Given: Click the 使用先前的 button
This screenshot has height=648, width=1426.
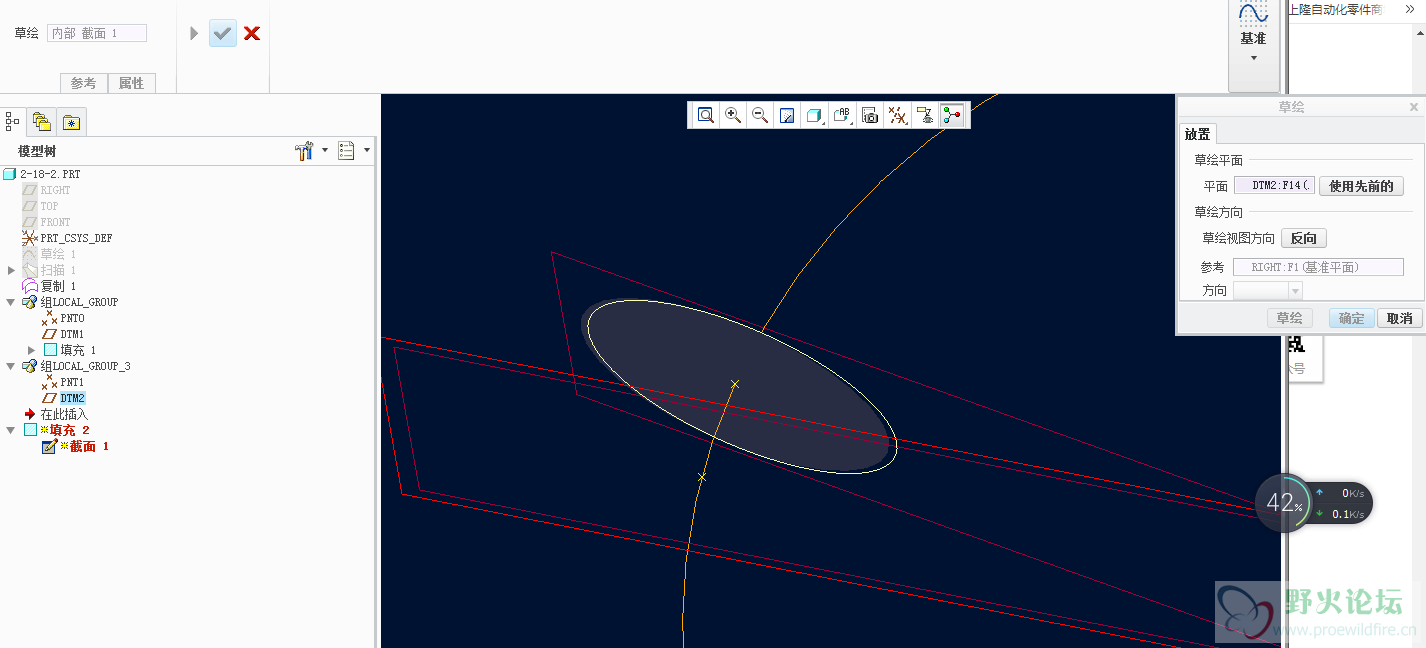Looking at the screenshot, I should click(1361, 186).
